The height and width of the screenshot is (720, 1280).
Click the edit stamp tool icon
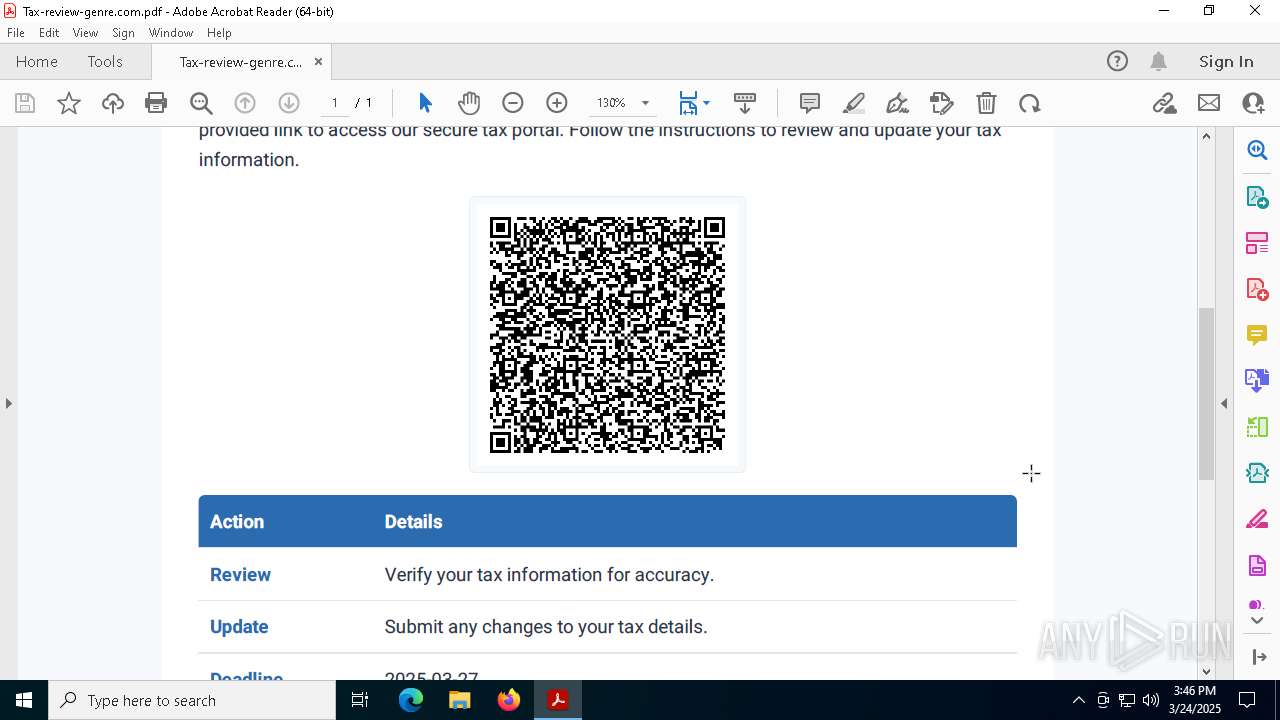[942, 103]
